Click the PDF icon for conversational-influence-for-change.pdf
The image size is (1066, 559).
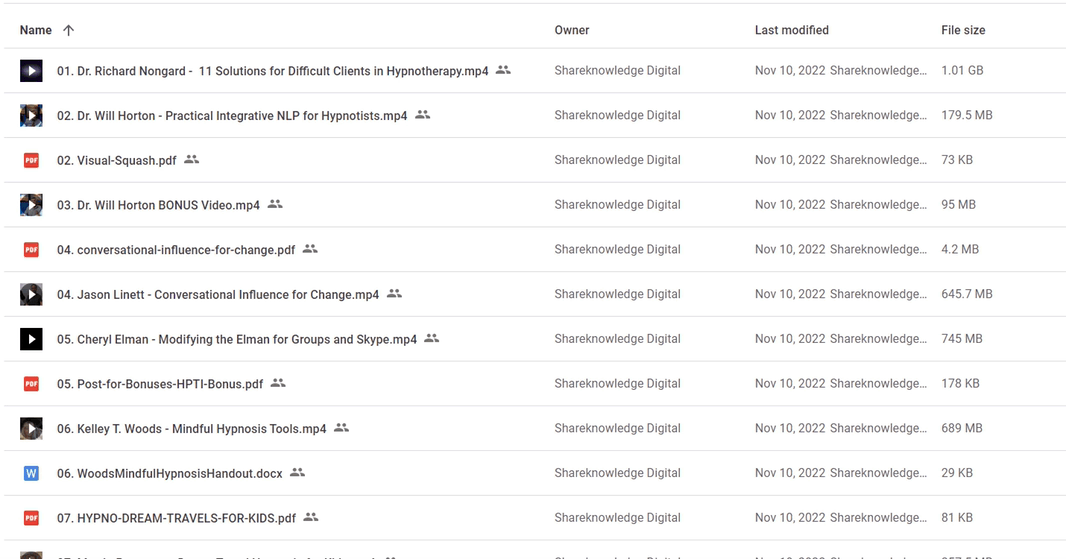(31, 249)
